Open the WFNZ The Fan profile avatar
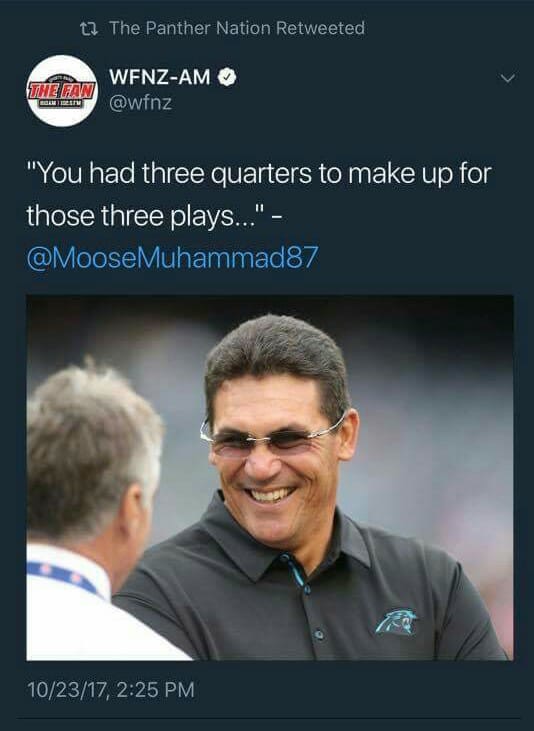Viewport: 534px width, 731px height. point(62,91)
